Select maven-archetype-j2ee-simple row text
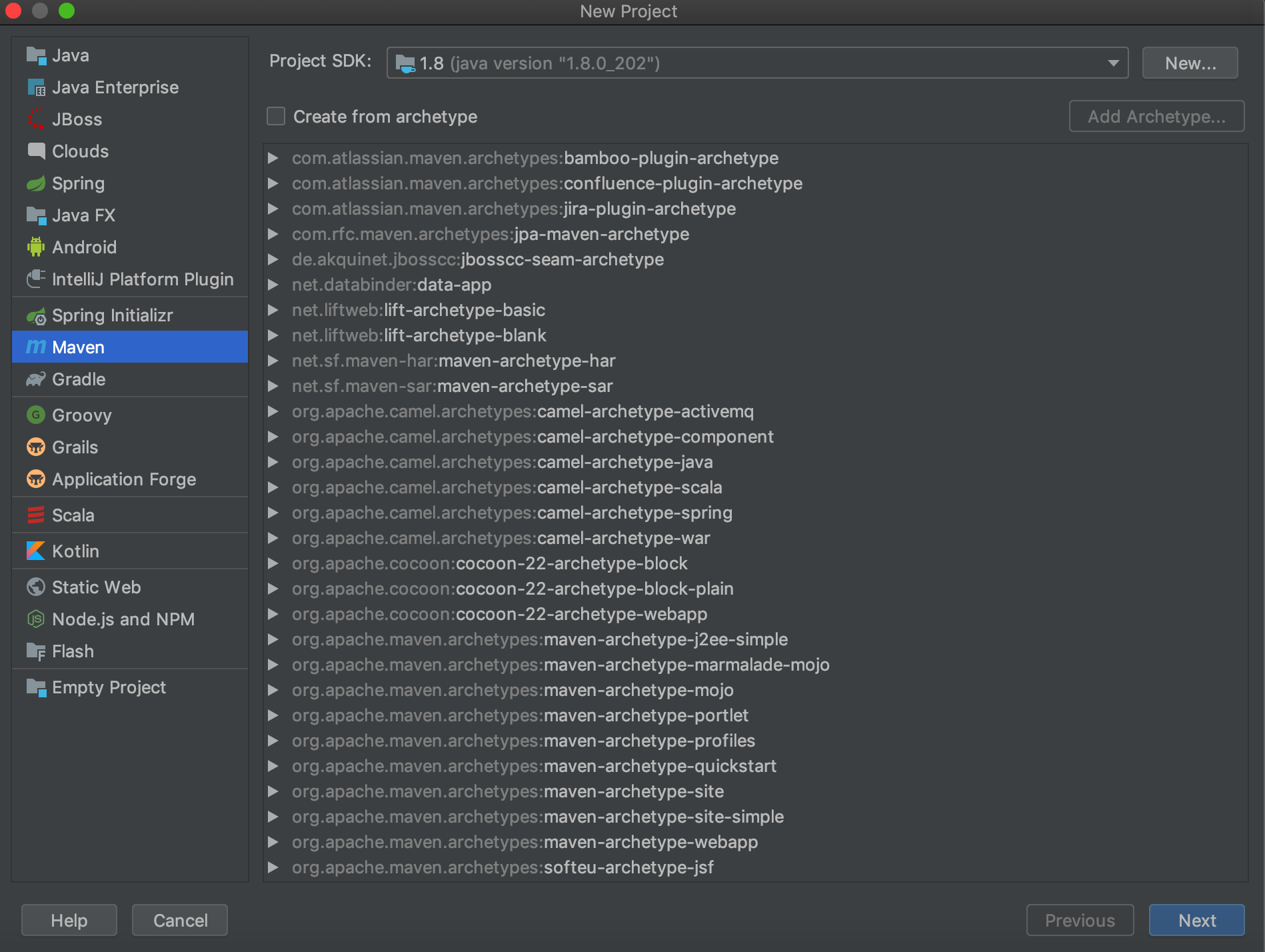The height and width of the screenshot is (952, 1265). coord(540,639)
